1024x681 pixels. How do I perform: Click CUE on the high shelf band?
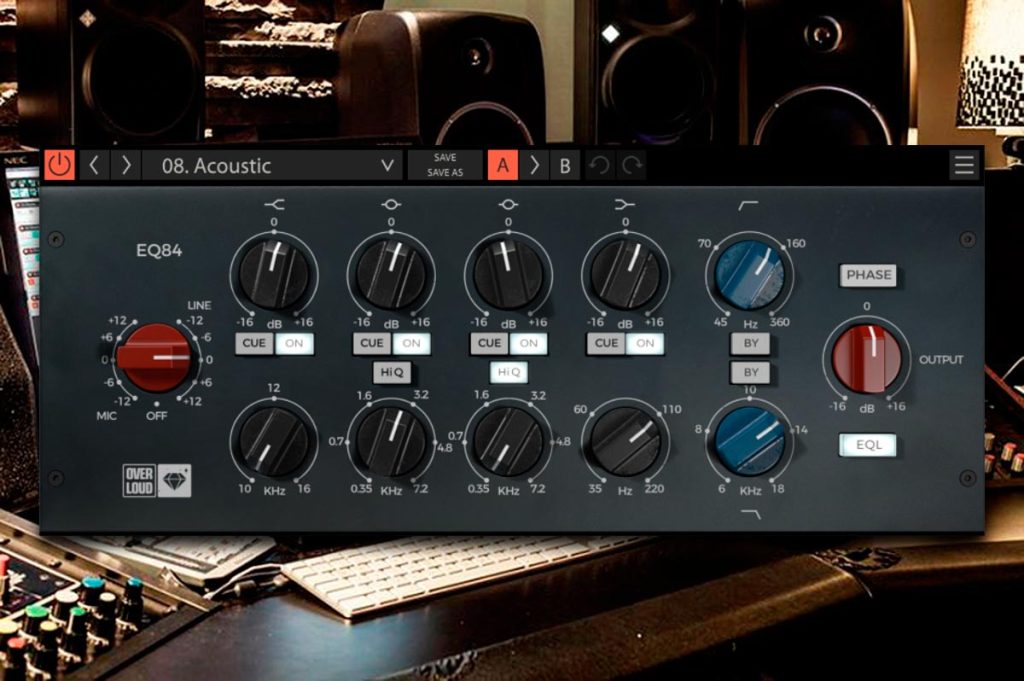click(254, 343)
